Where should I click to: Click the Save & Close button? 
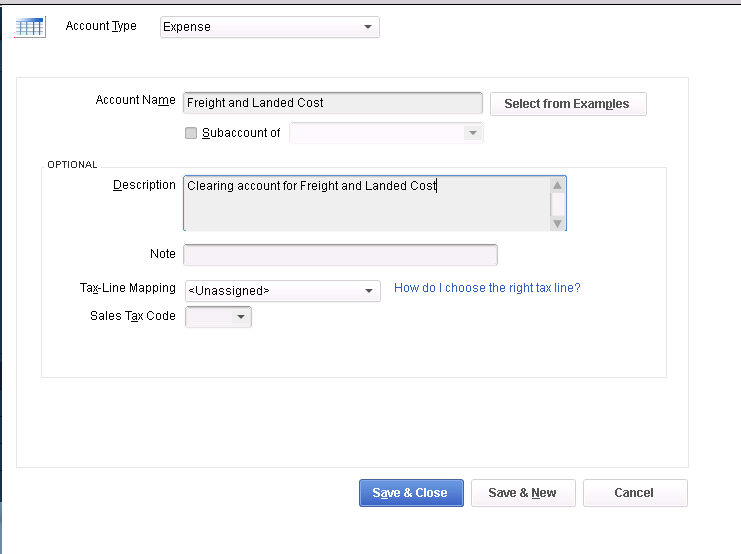coord(410,493)
